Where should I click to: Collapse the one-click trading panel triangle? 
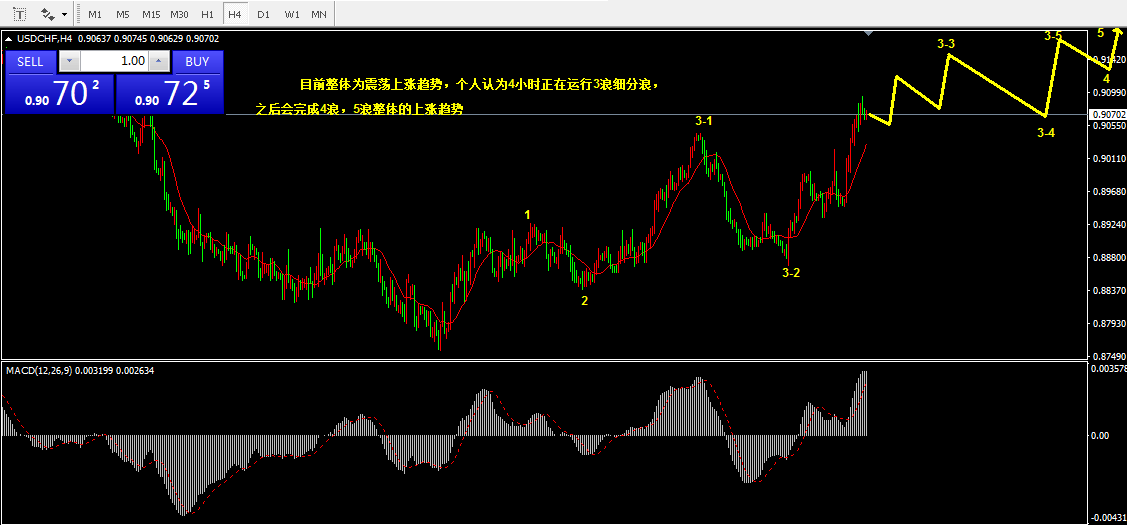click(7, 39)
